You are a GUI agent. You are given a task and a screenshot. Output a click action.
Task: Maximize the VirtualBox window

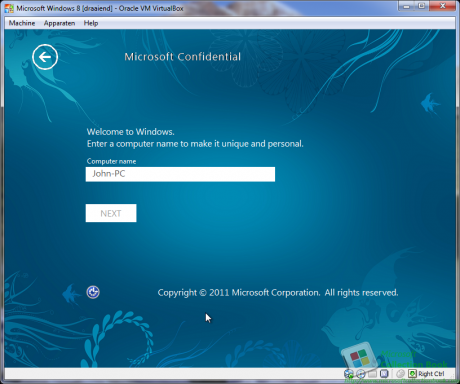[422, 6]
